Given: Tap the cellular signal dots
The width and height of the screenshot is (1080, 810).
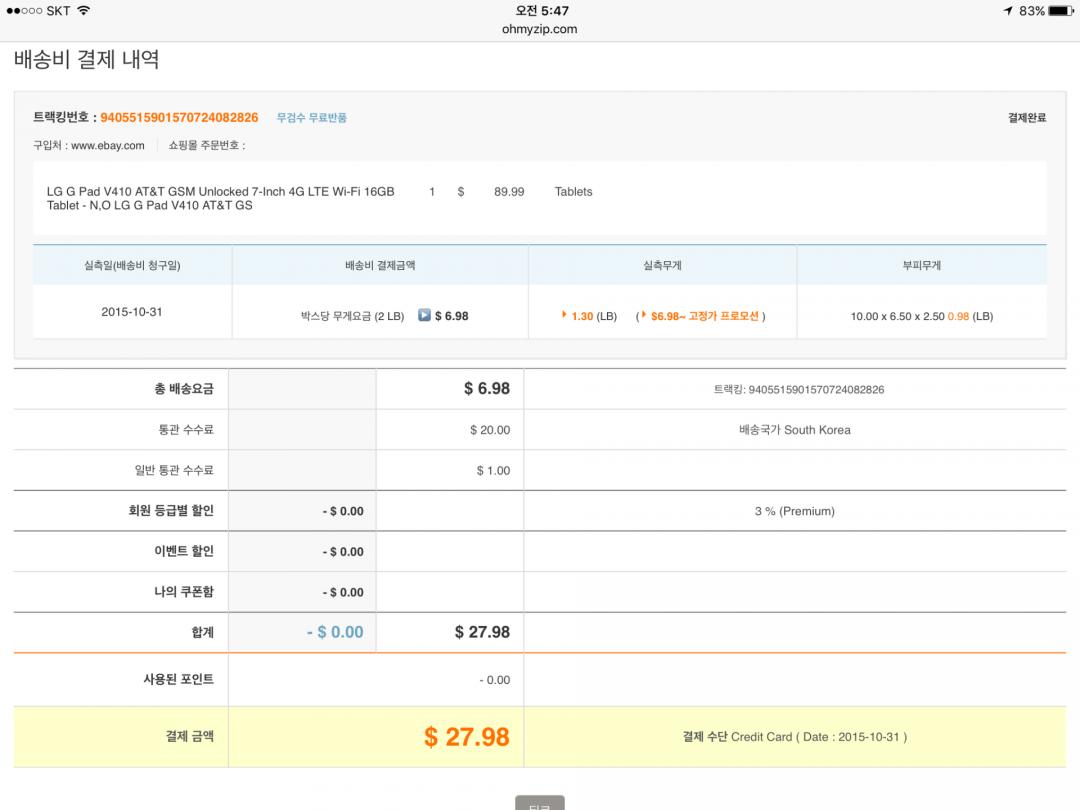Looking at the screenshot, I should coord(23,11).
